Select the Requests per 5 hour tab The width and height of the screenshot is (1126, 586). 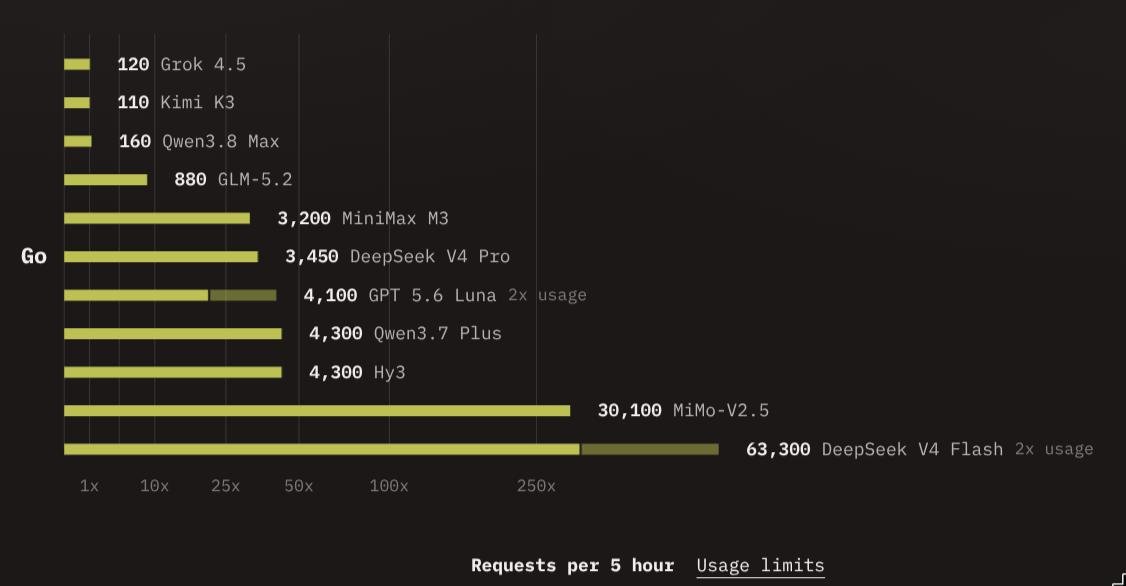point(572,566)
